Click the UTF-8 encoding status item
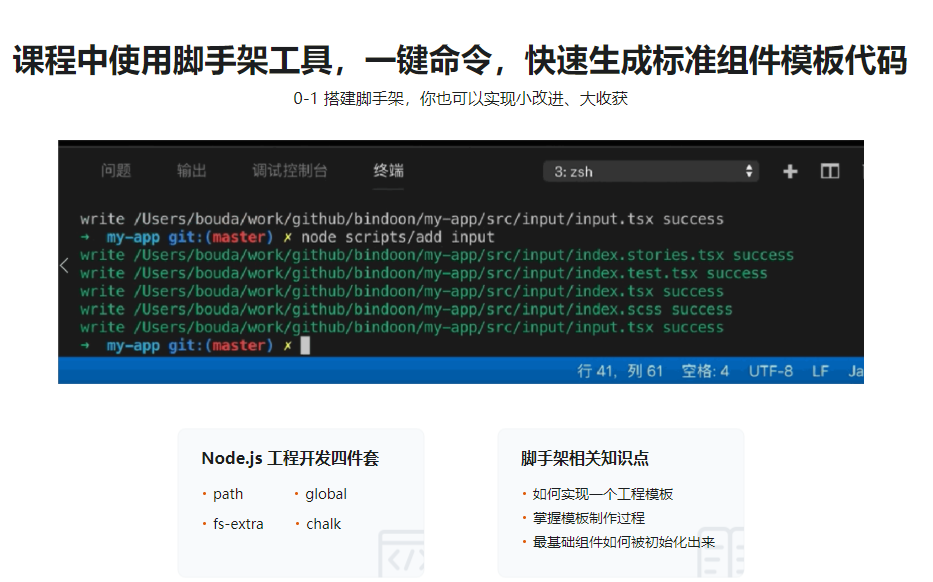This screenshot has width=933, height=582. (770, 371)
